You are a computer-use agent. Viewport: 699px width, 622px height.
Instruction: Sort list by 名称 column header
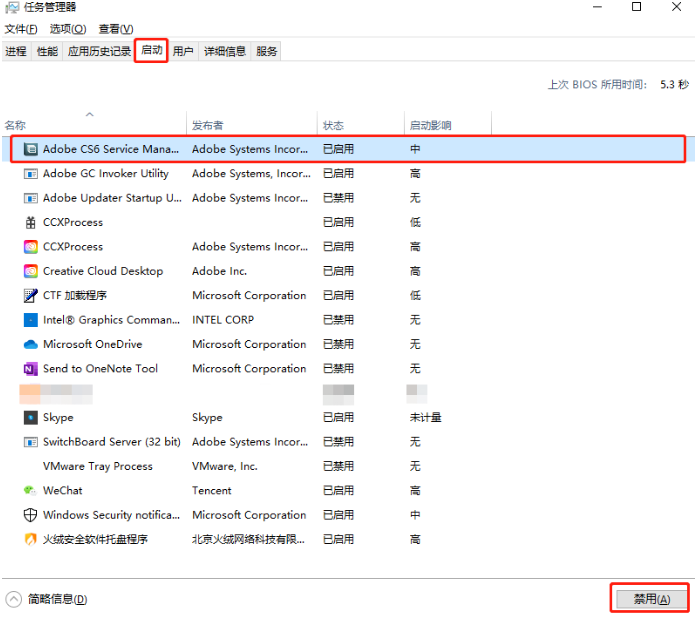15,126
